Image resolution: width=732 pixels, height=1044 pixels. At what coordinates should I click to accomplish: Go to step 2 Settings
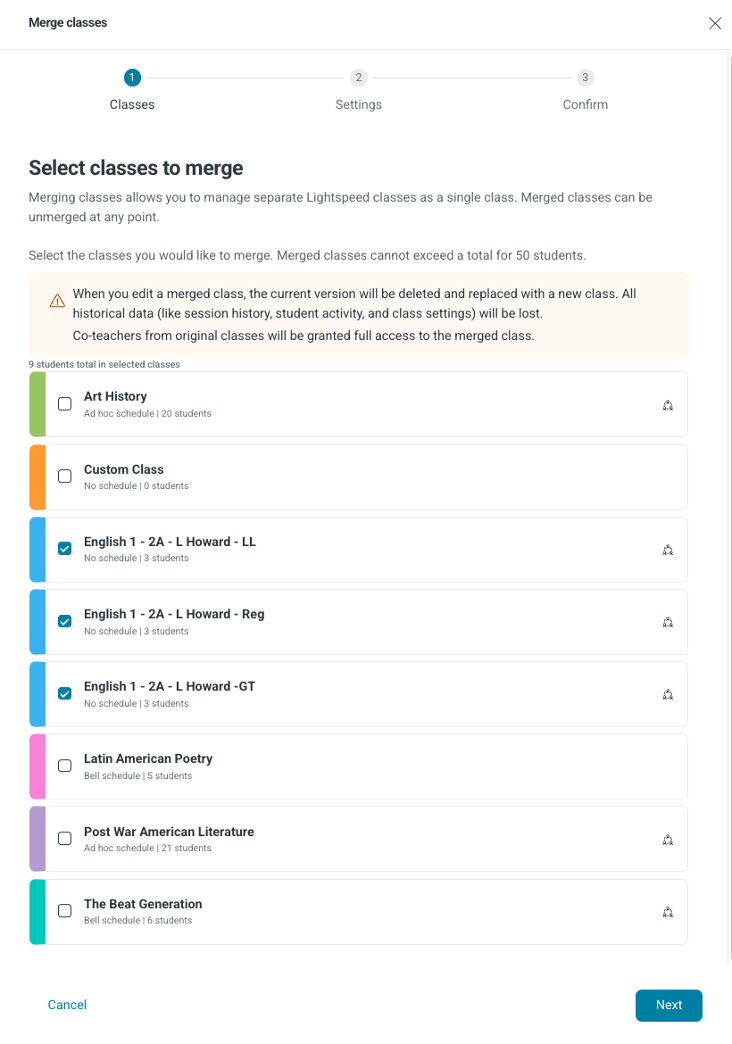[358, 77]
